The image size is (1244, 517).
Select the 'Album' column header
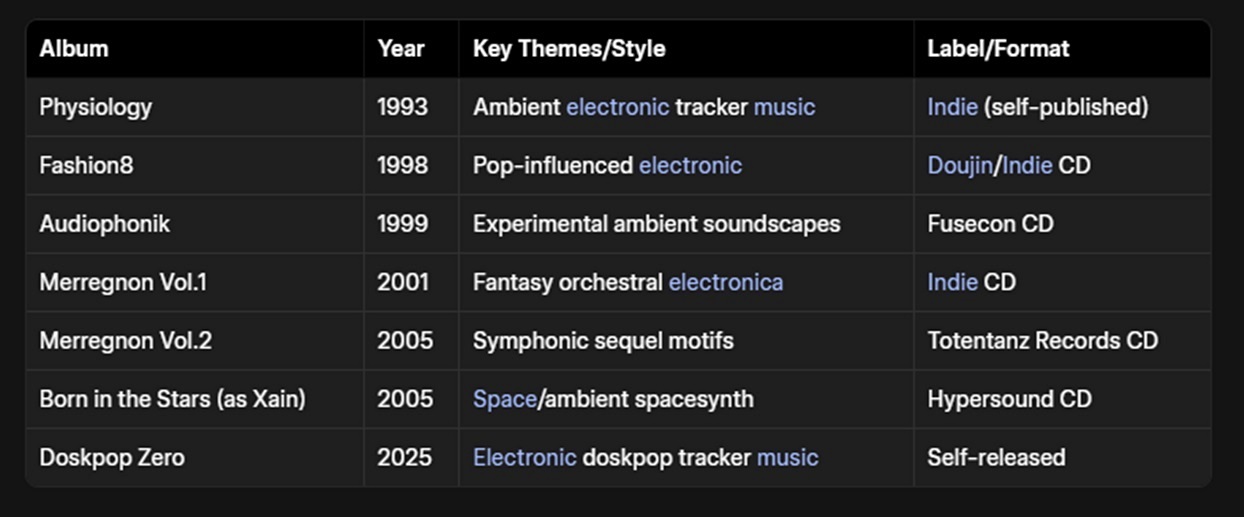(74, 48)
